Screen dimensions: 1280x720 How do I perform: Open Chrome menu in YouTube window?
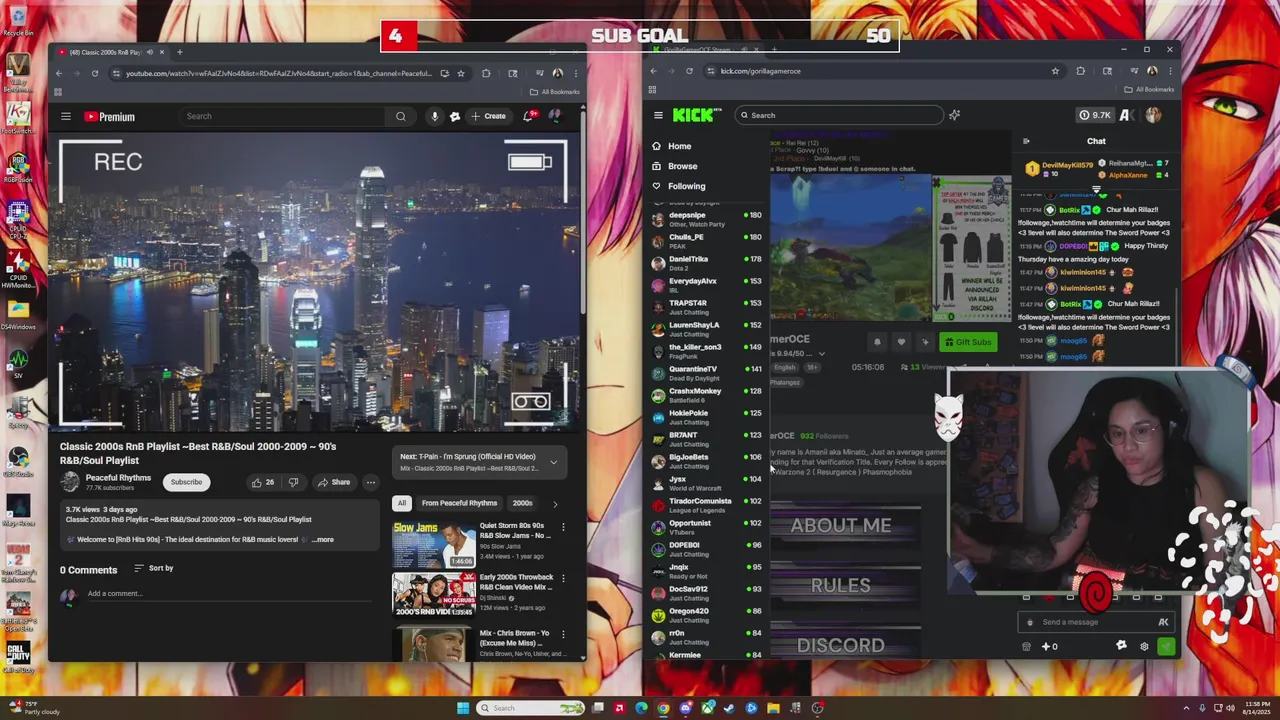point(574,73)
